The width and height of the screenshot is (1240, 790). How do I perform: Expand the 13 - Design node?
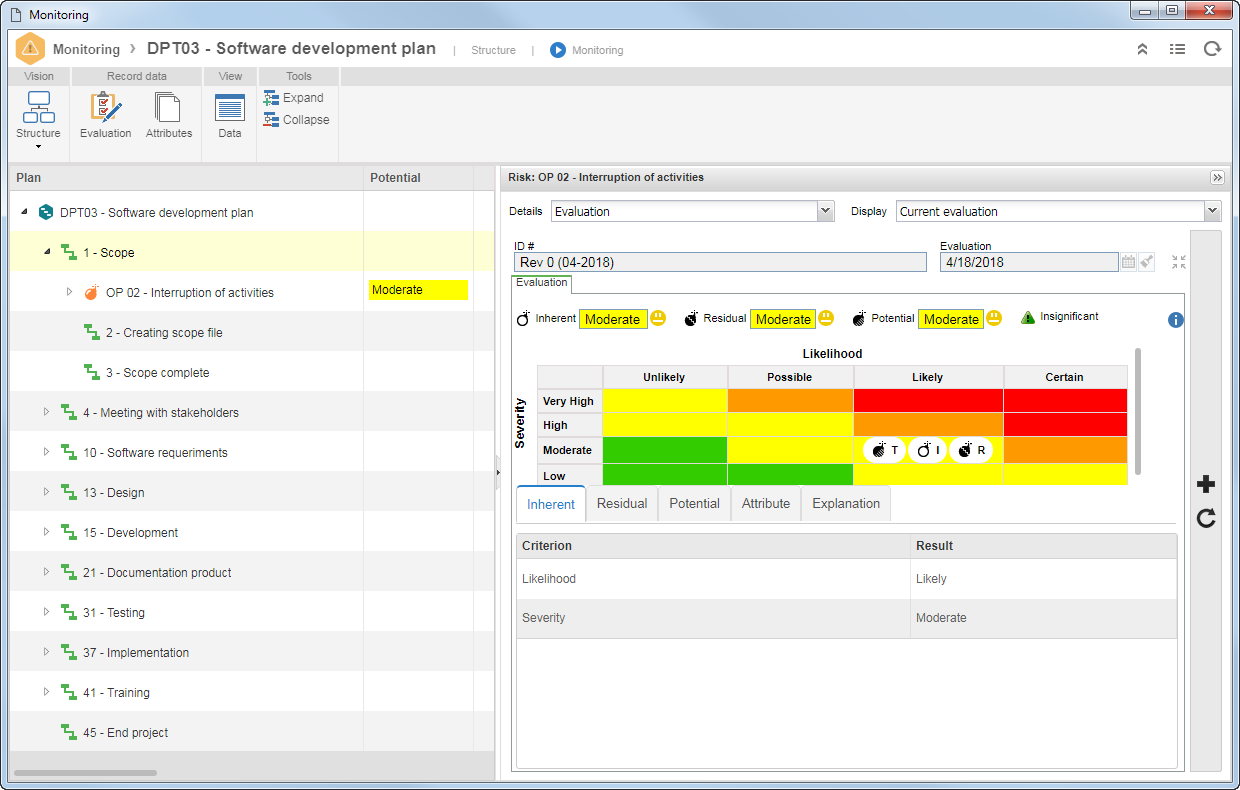(46, 492)
